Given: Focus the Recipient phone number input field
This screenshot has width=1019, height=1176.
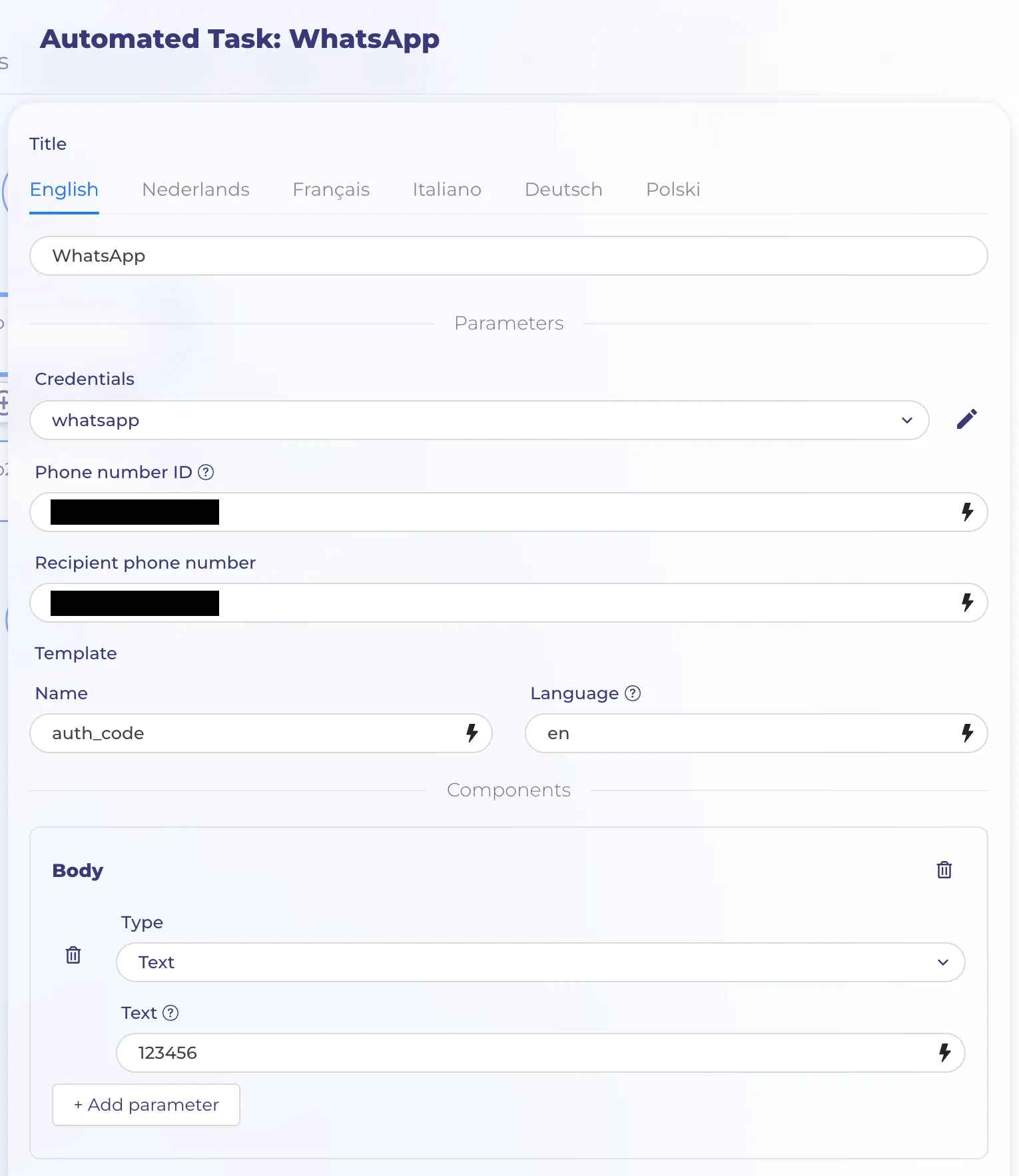Looking at the screenshot, I should point(509,603).
